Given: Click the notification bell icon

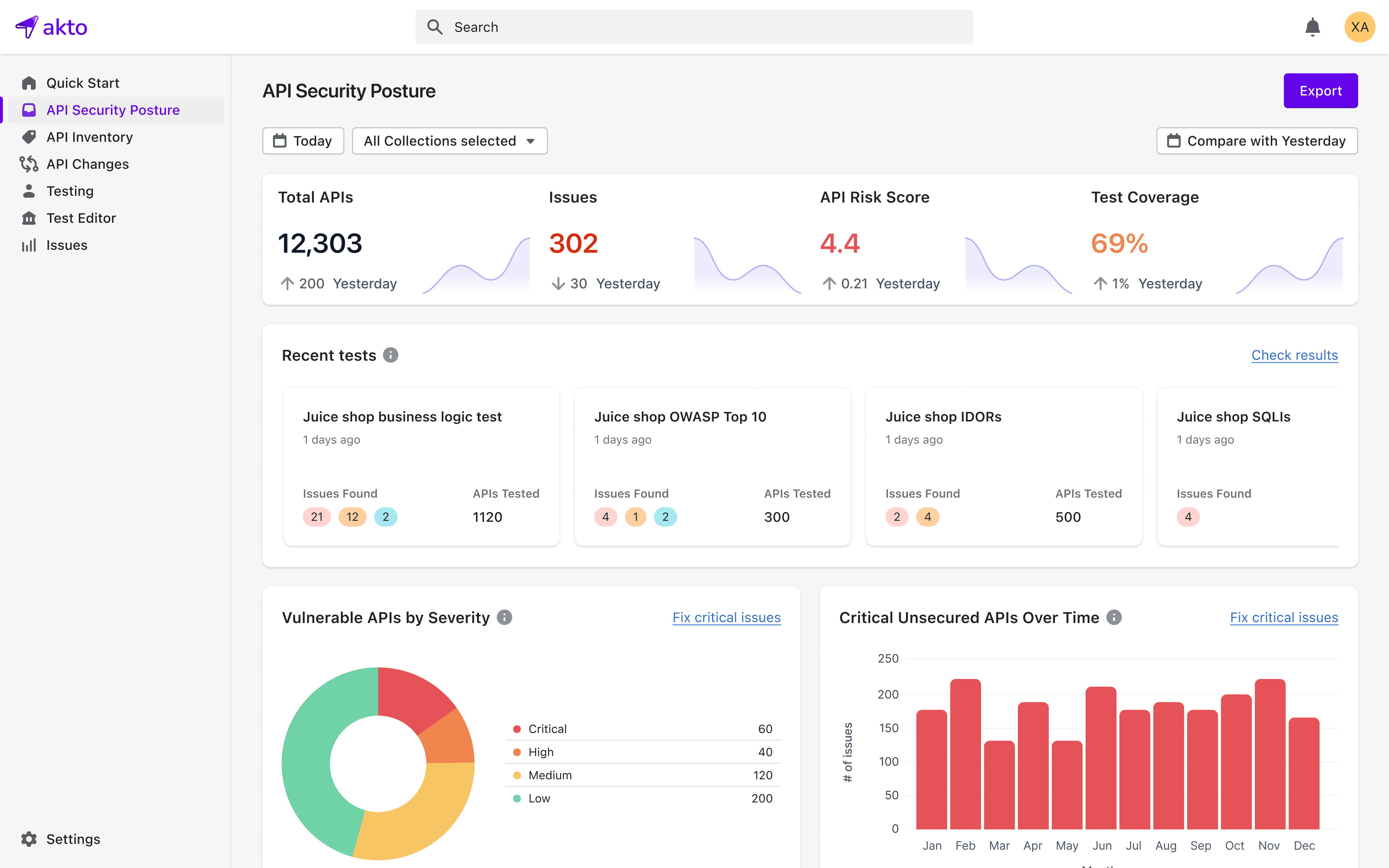Looking at the screenshot, I should pos(1312,27).
